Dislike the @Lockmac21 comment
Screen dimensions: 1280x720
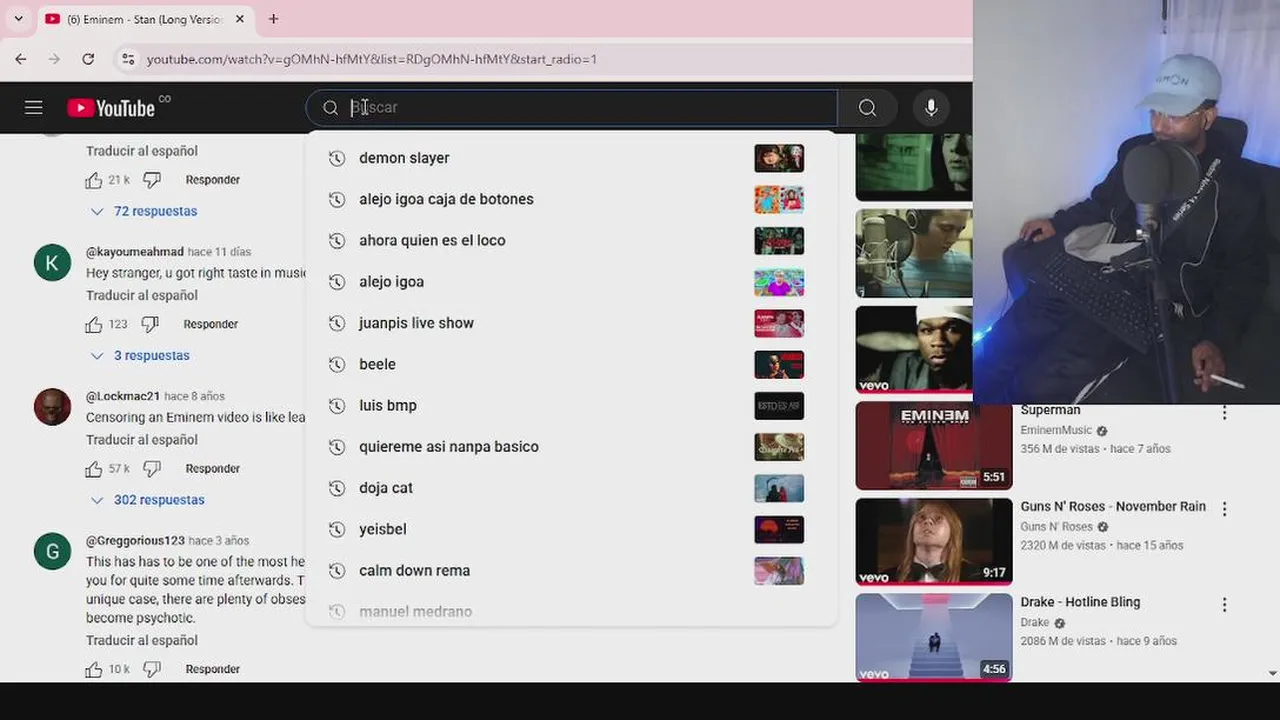152,469
